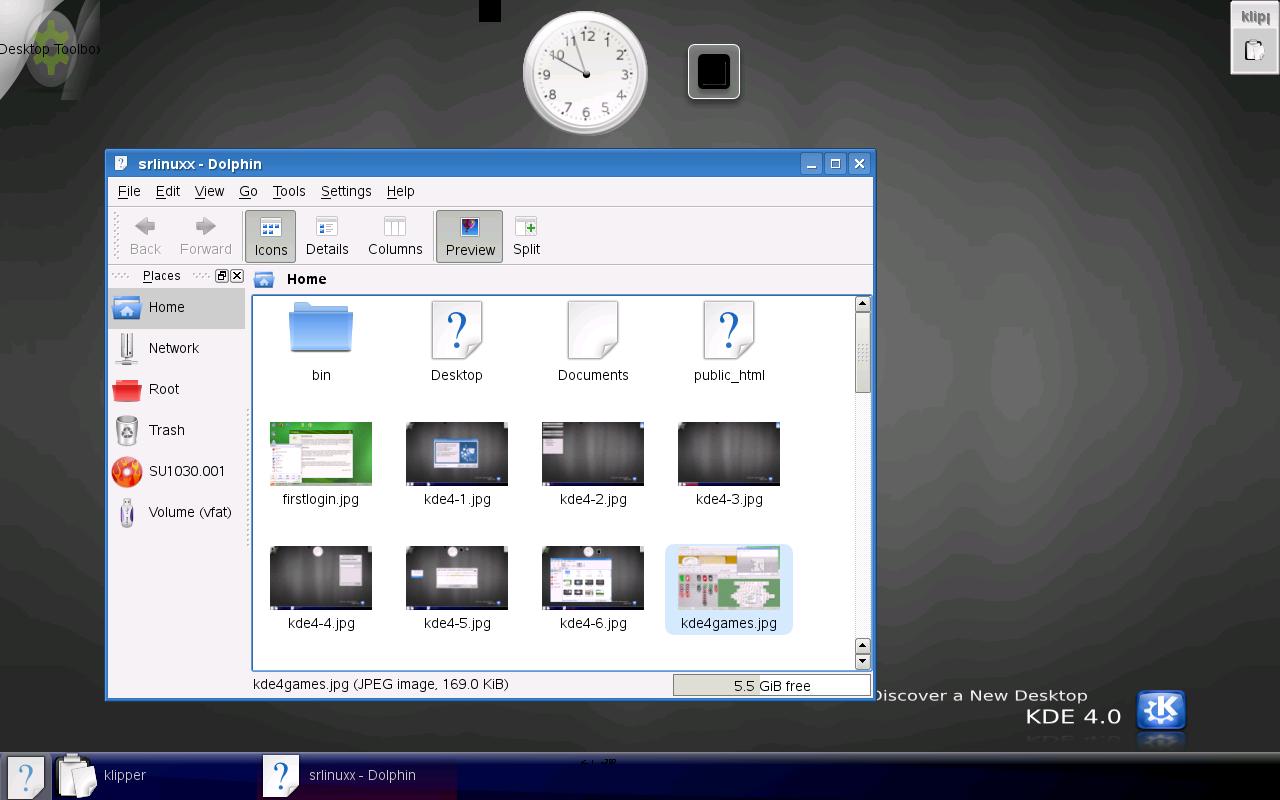Select the Desktop item
Screen dimensions: 1280x800
pos(457,342)
